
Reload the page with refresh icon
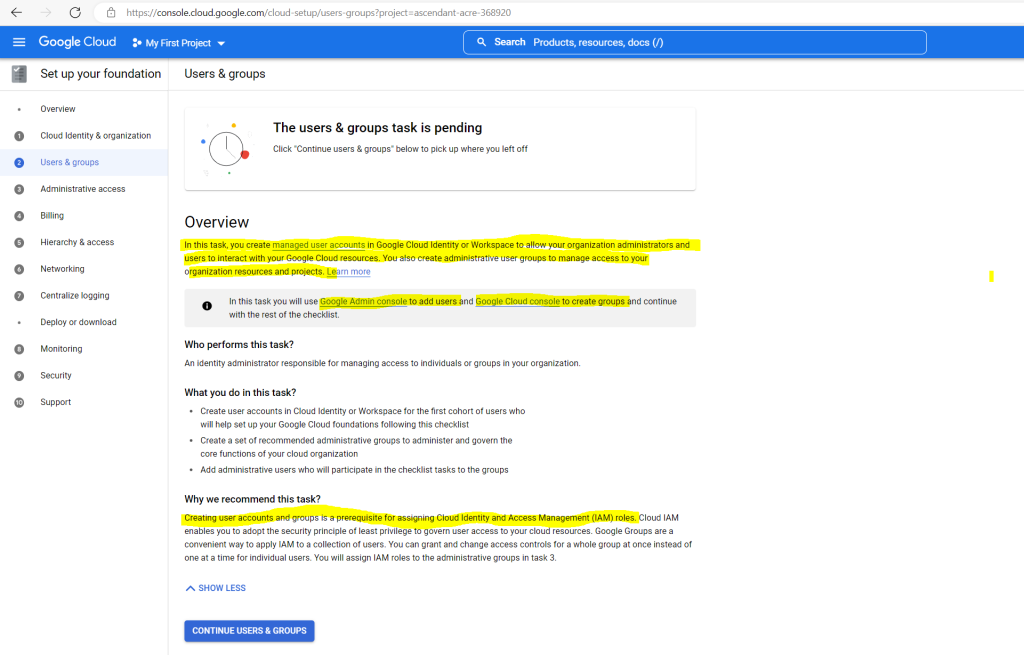click(75, 12)
